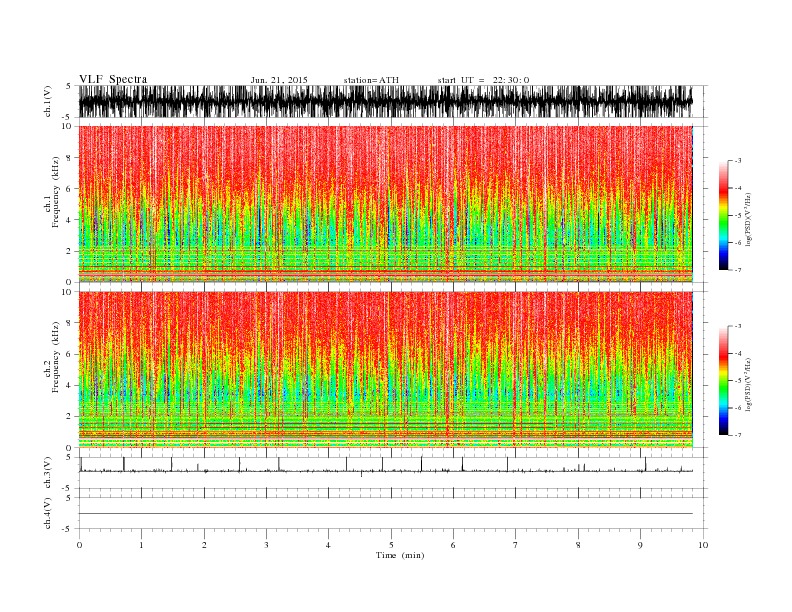792x612 pixels.
Task: Click the "start UT = 22:30:0" text
Action: 483,80
